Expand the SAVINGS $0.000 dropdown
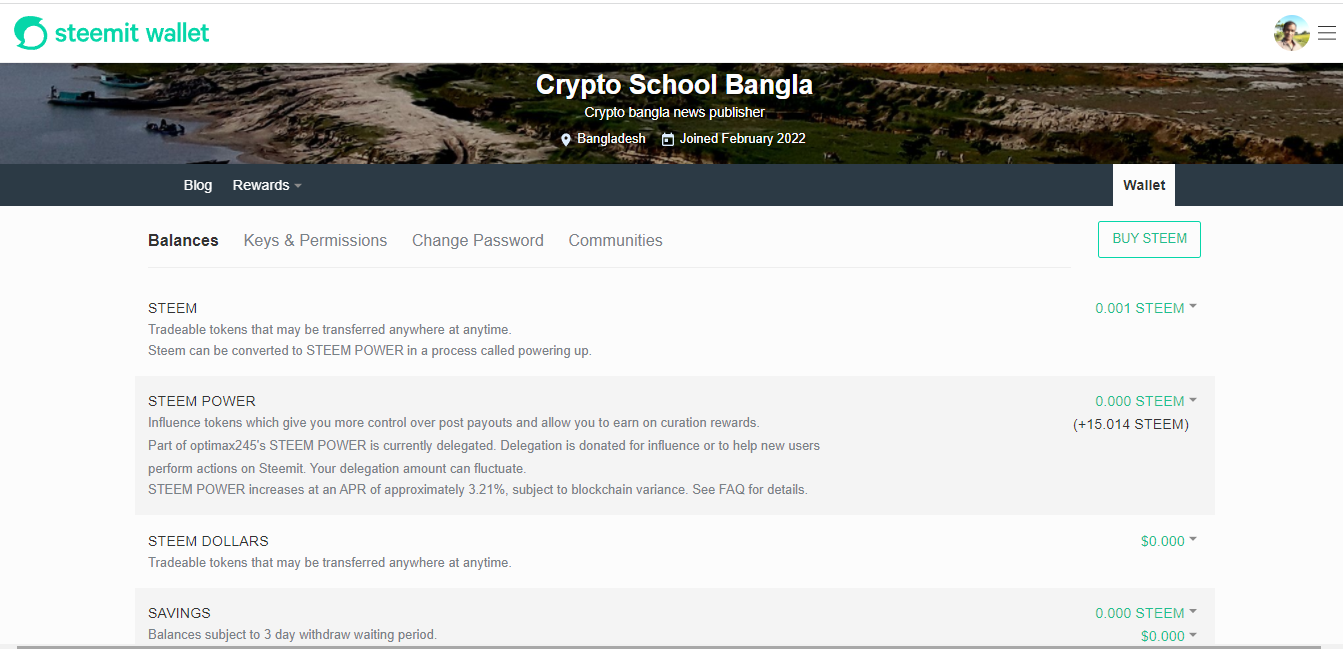Screen dimensions: 1343x649 pyautogui.click(x=1169, y=636)
